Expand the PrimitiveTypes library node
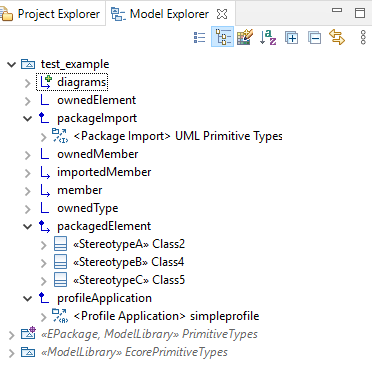 (12, 335)
